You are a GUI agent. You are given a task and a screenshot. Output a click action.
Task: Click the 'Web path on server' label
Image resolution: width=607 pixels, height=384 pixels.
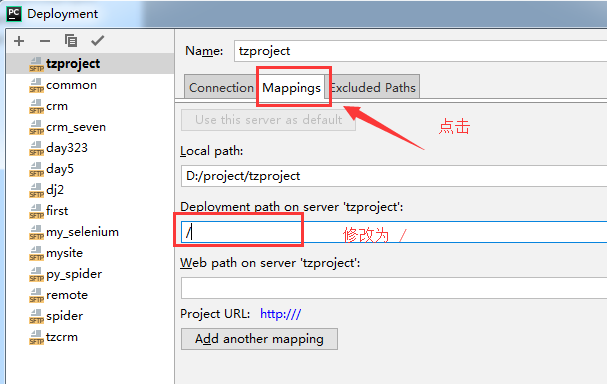click(x=270, y=263)
